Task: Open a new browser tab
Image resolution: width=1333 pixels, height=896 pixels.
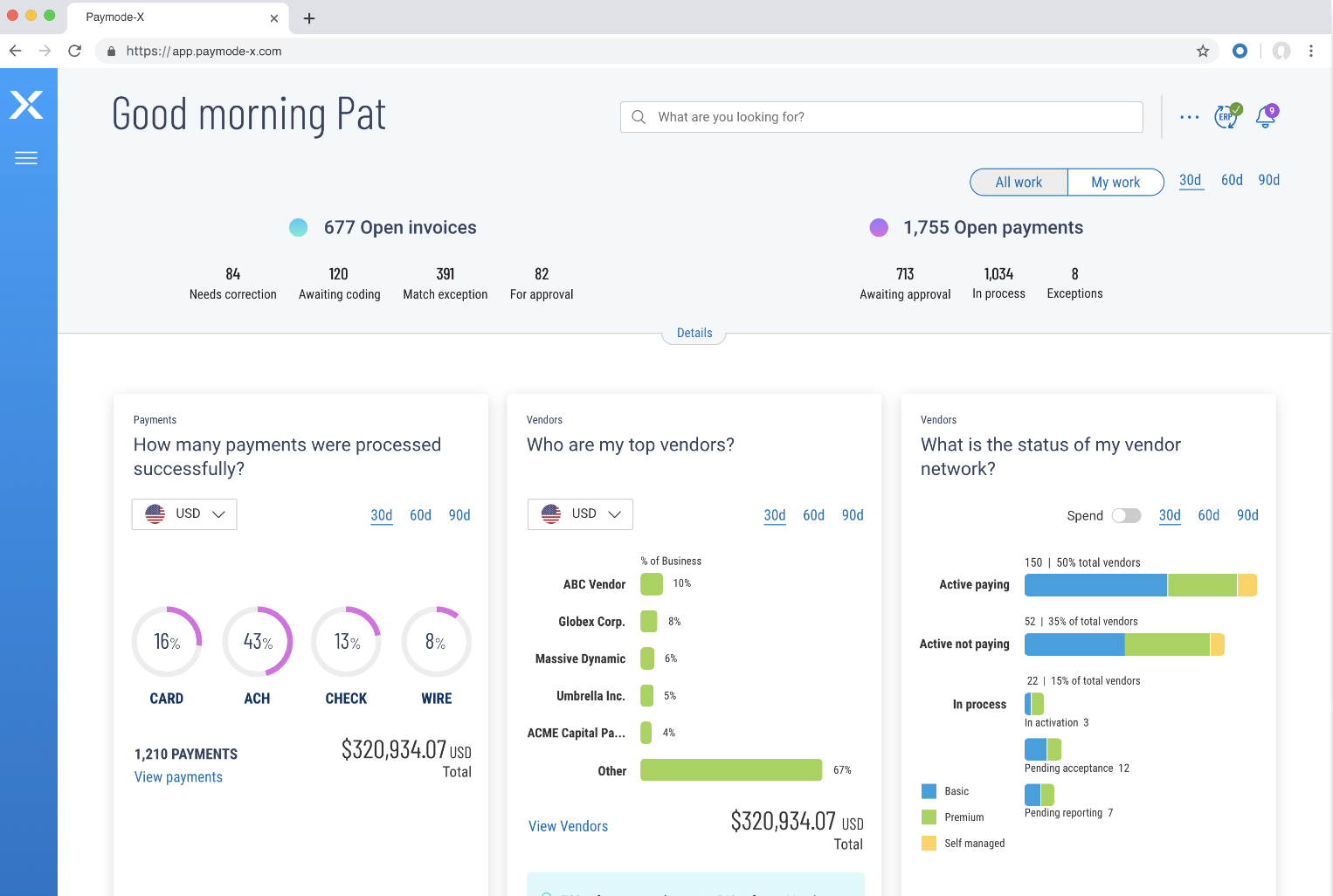Action: [309, 17]
